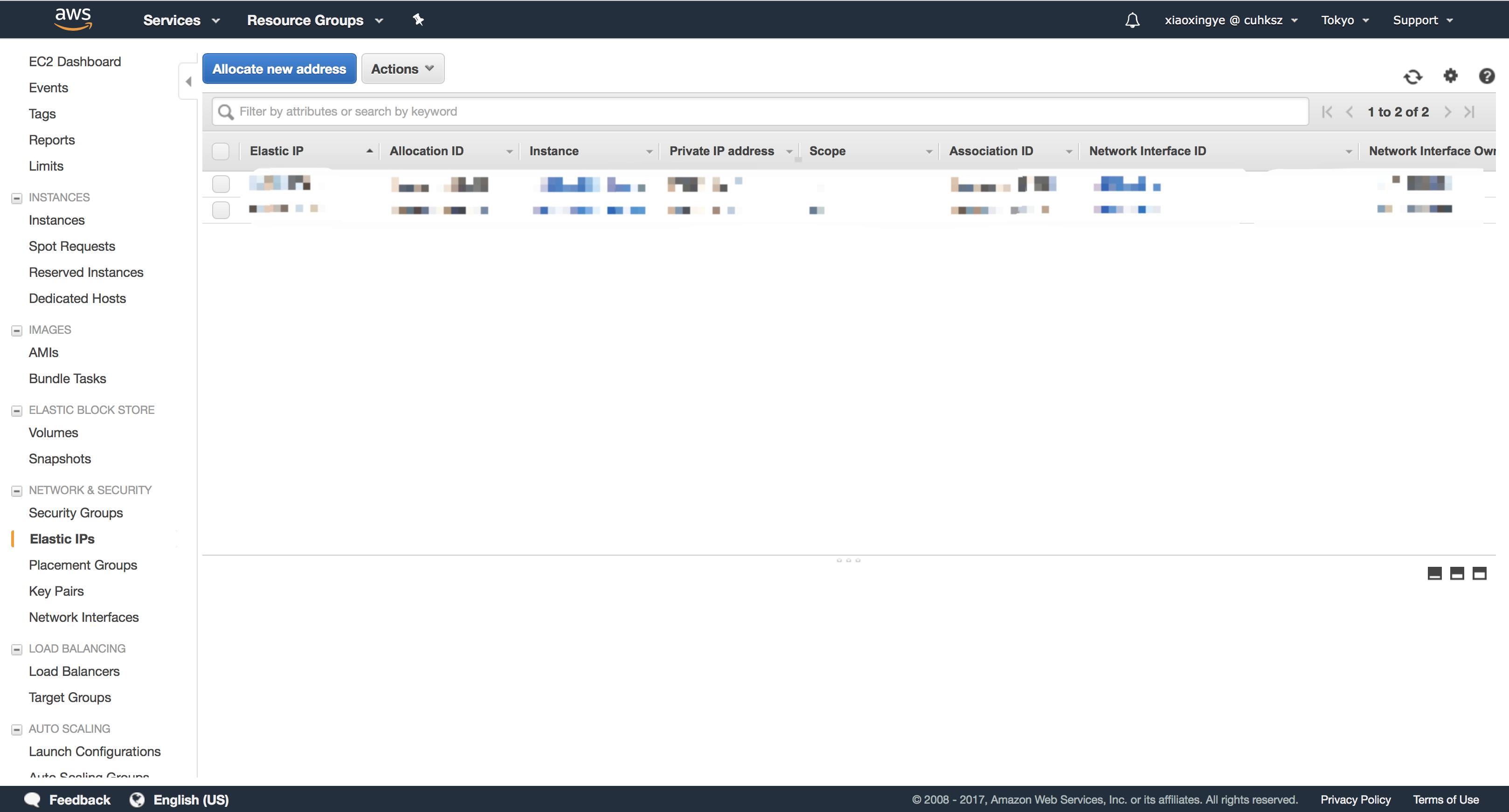Open EC2 Dashboard in sidebar
This screenshot has height=812, width=1509.
[75, 62]
